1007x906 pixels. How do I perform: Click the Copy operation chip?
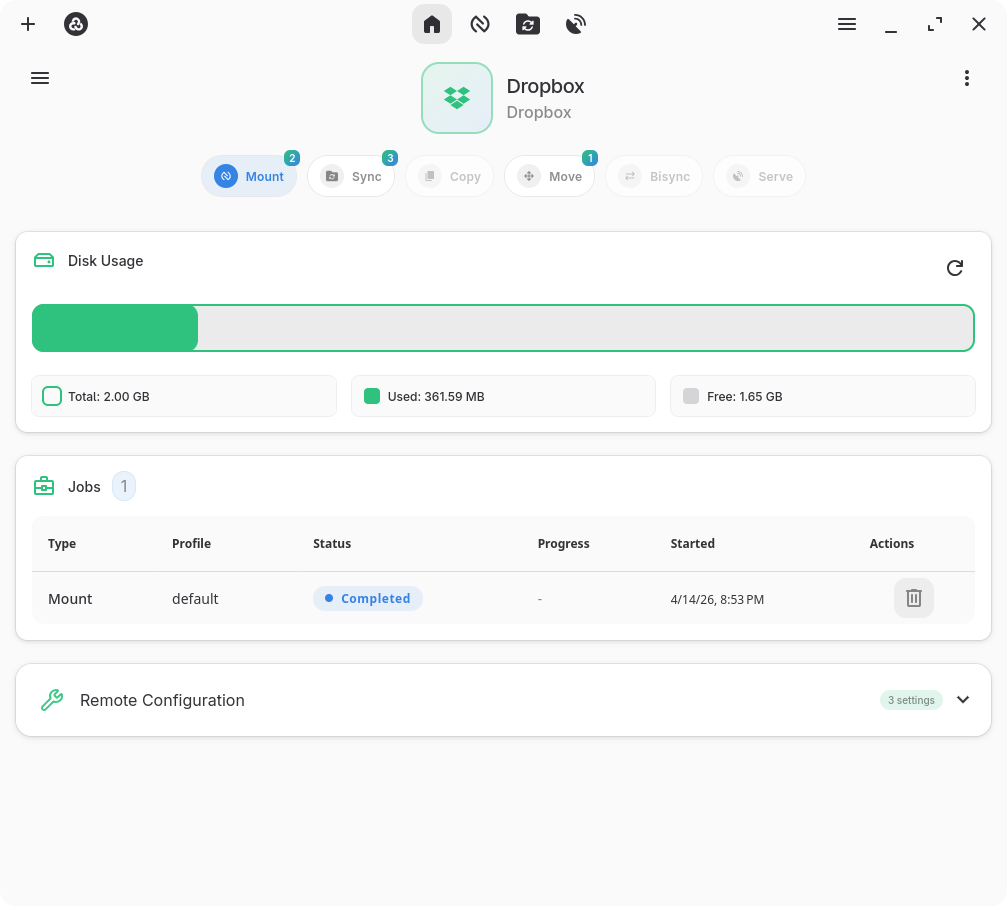click(450, 176)
